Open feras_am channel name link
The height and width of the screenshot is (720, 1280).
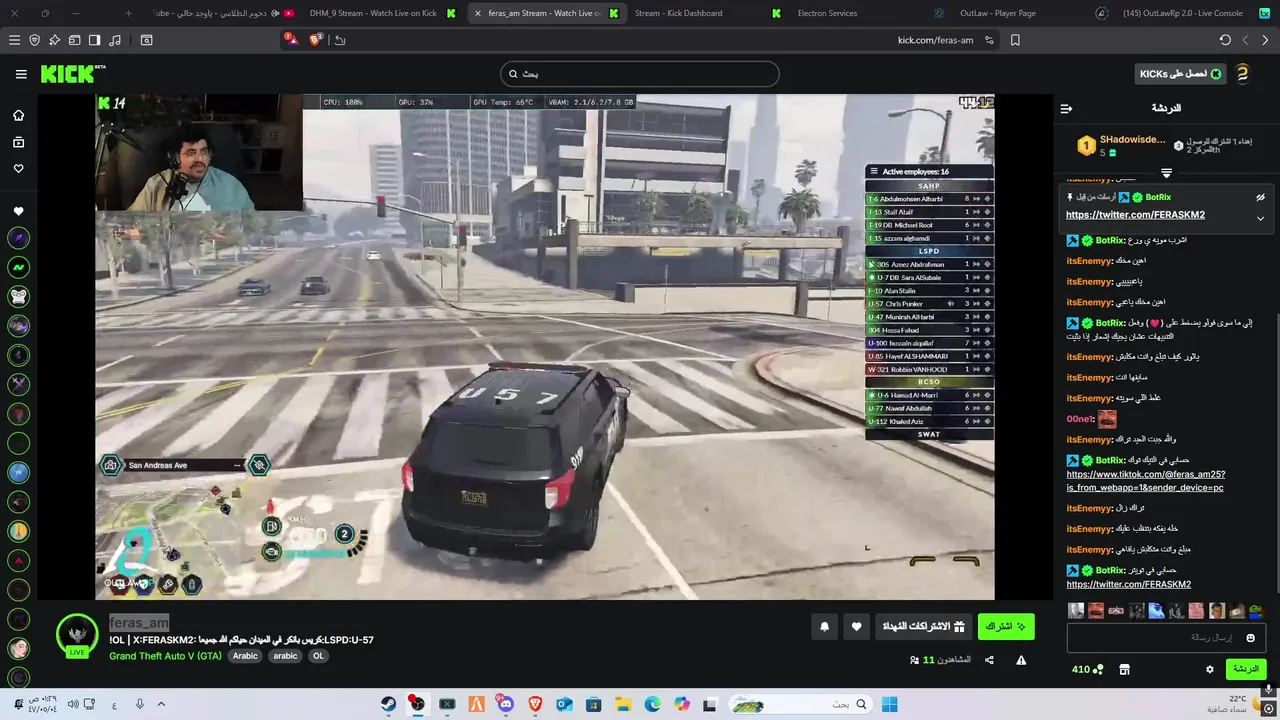(139, 623)
